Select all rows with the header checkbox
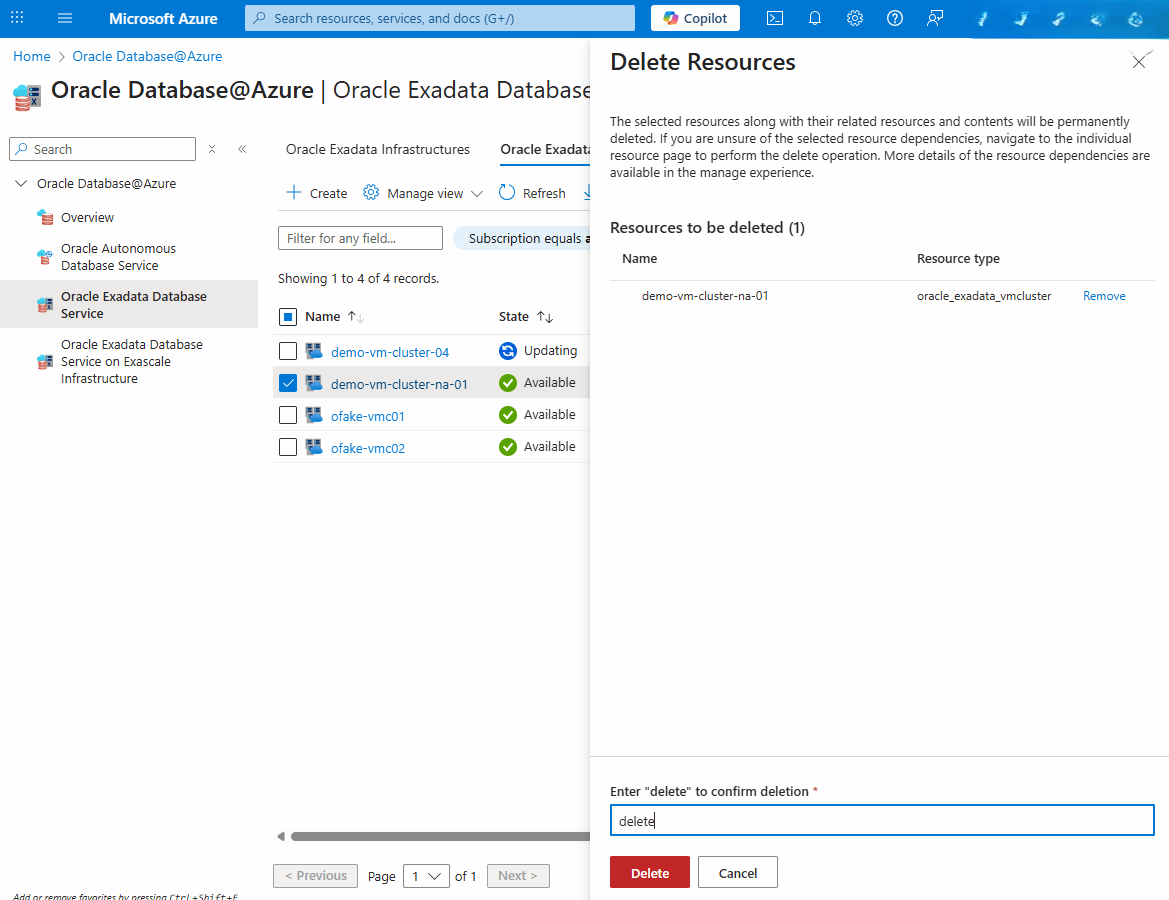This screenshot has height=900, width=1169. coord(288,316)
